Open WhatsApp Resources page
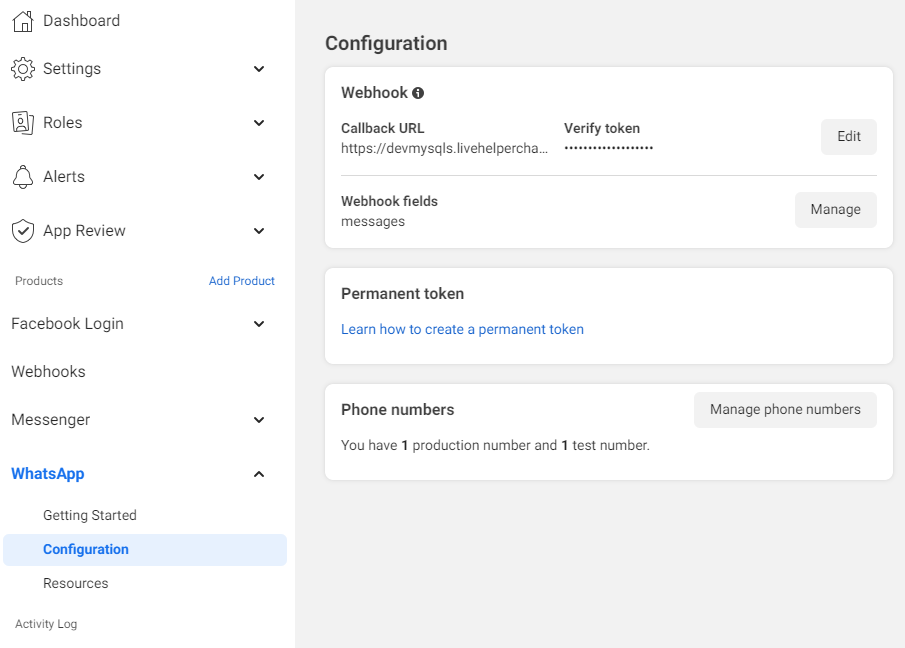 tap(76, 583)
